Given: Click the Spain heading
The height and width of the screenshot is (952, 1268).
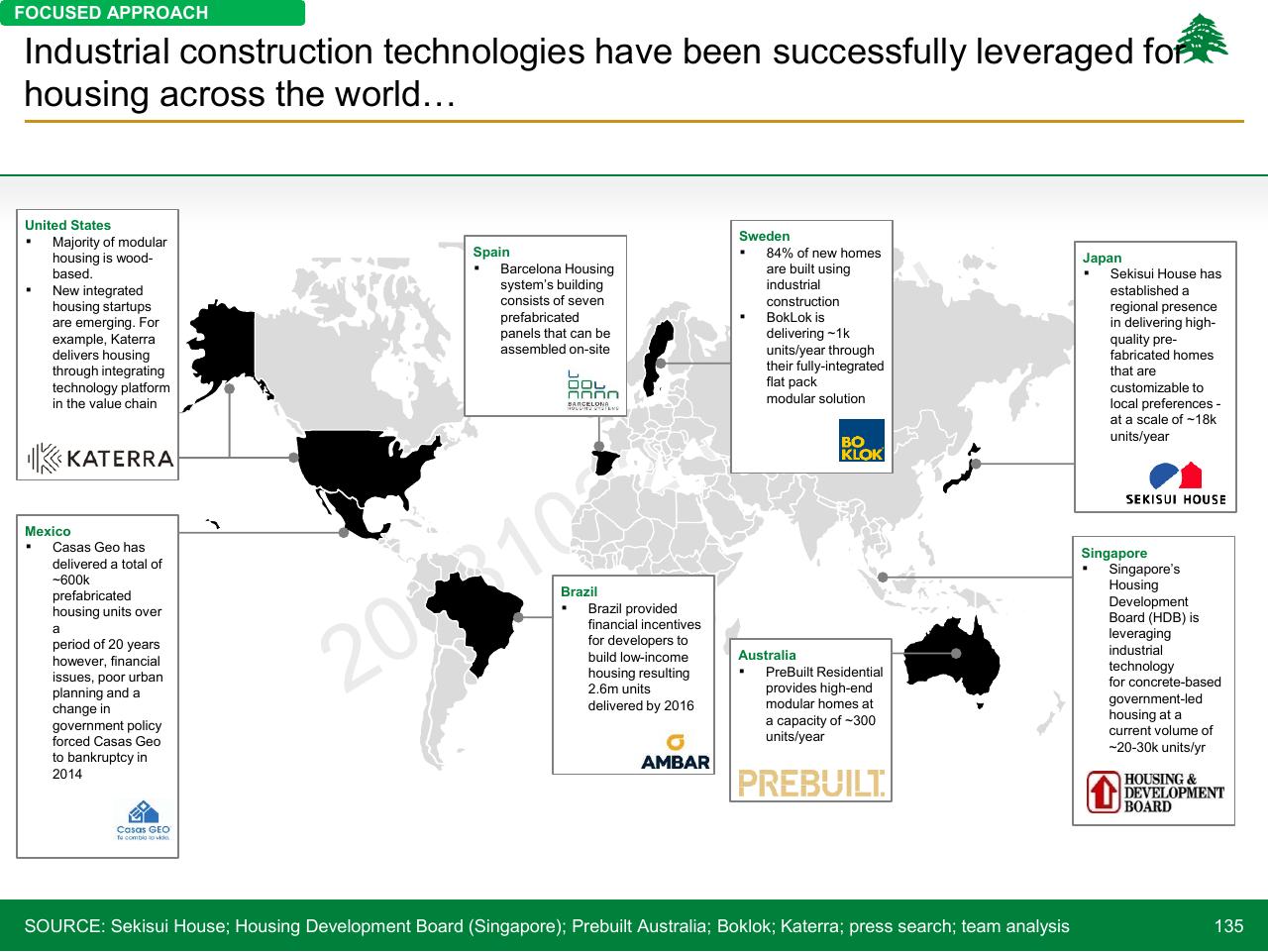Looking at the screenshot, I should [x=491, y=252].
